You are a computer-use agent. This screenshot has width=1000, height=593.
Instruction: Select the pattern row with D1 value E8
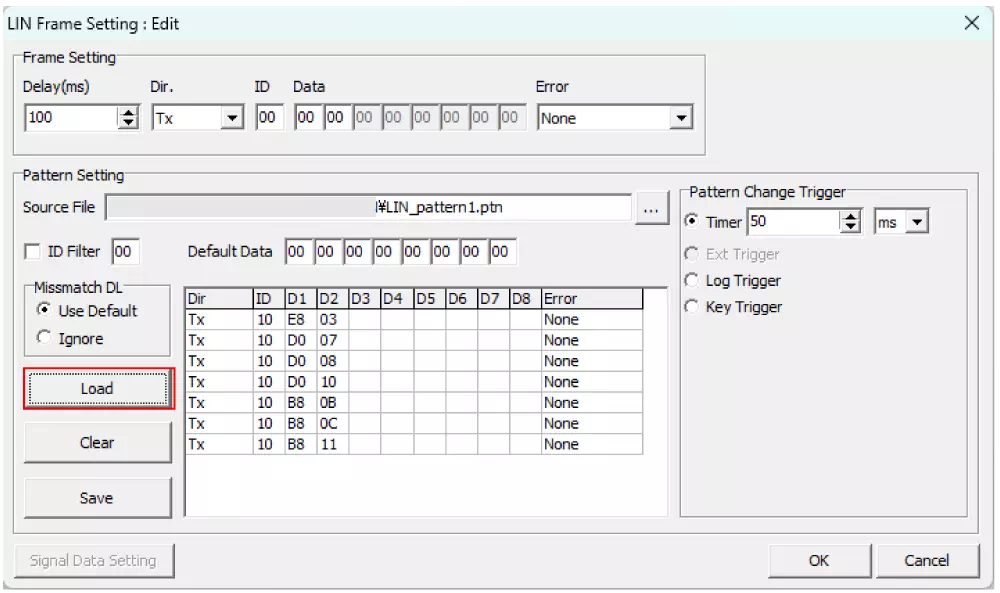(400, 319)
